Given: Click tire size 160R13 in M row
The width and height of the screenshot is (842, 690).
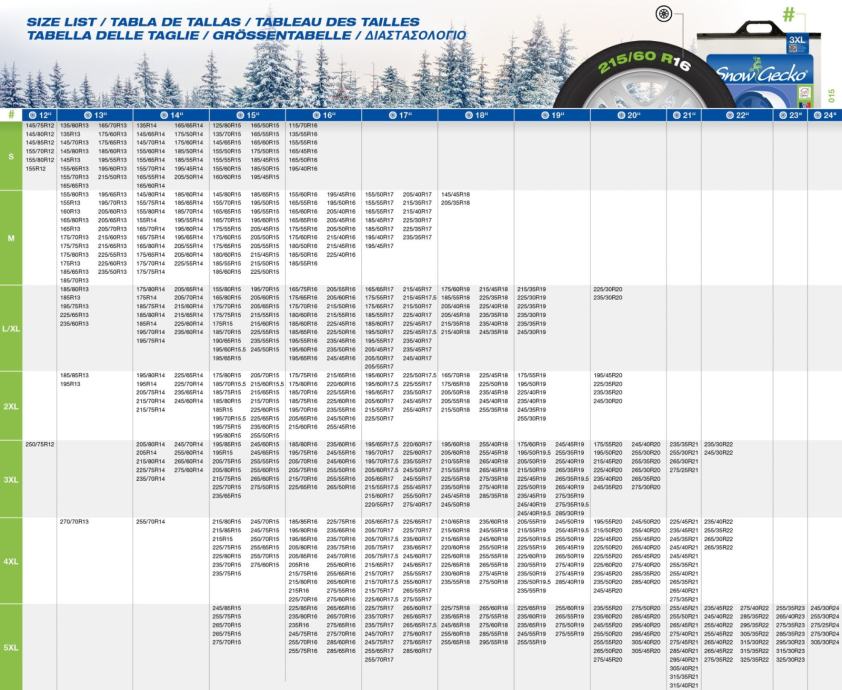Looking at the screenshot, I should pos(70,212).
